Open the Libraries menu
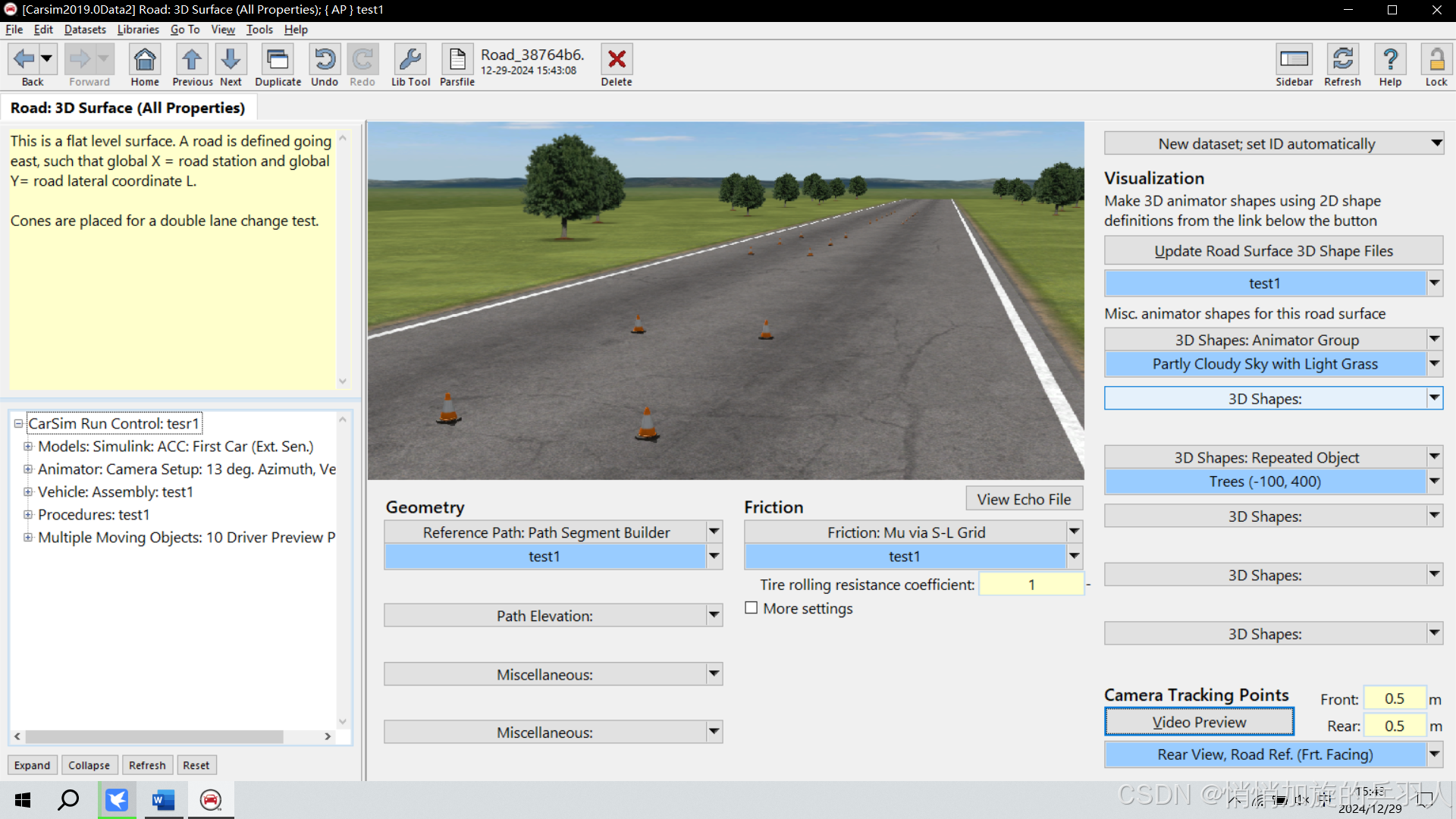Image resolution: width=1456 pixels, height=819 pixels. pyautogui.click(x=138, y=30)
